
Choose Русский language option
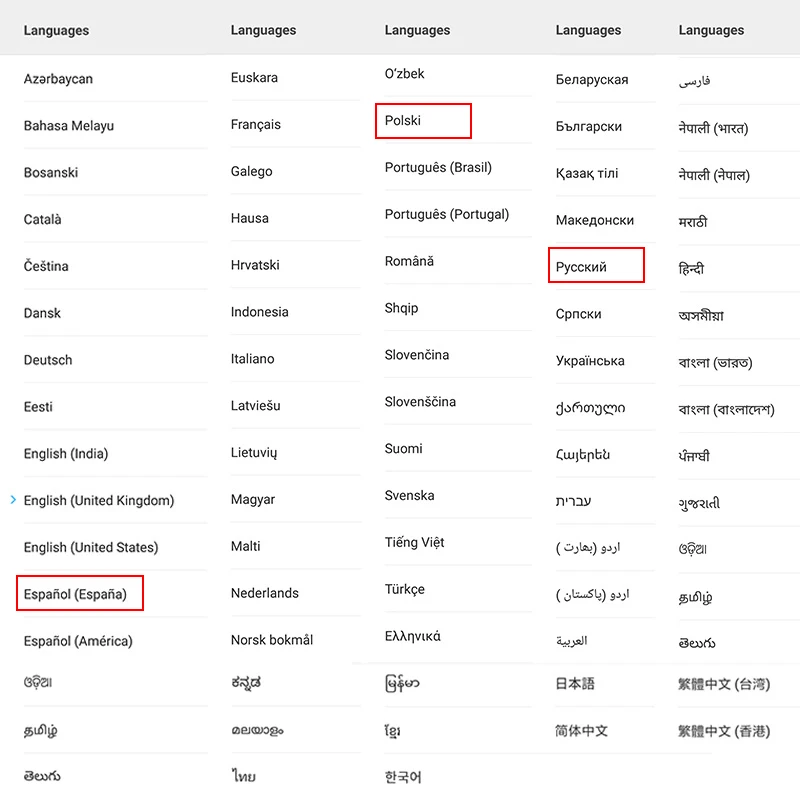pyautogui.click(x=581, y=267)
